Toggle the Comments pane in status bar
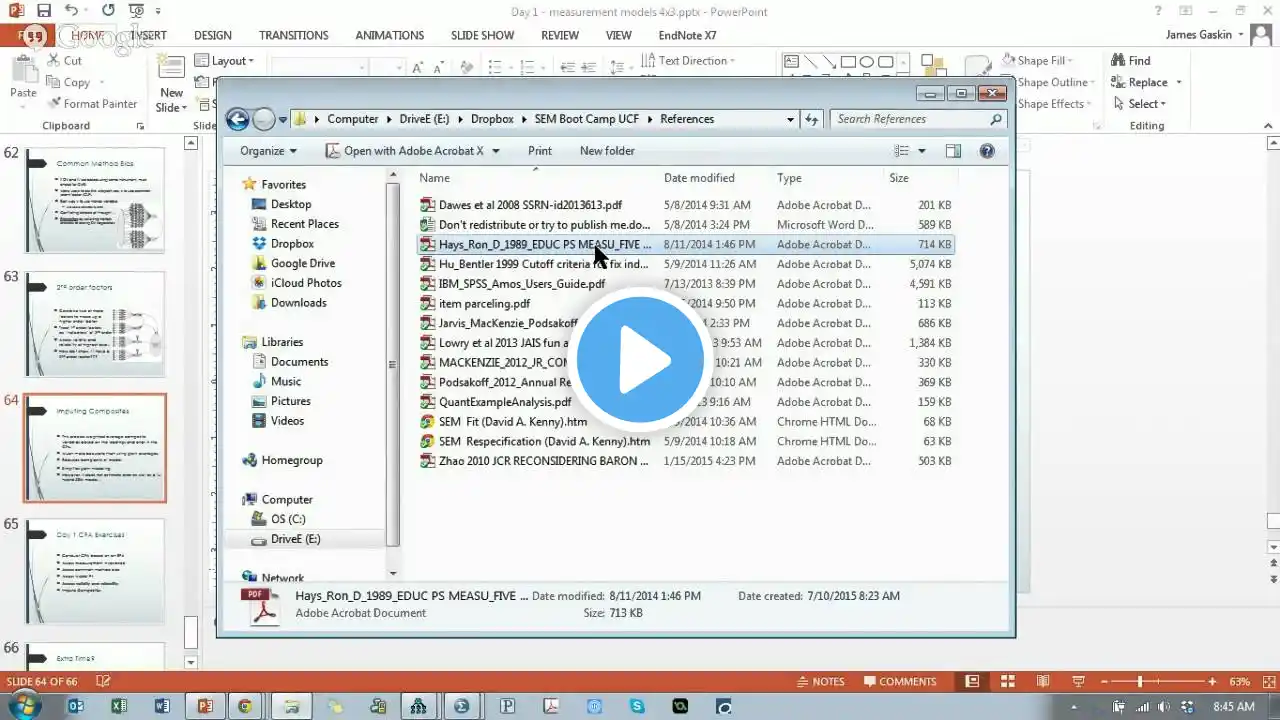Screen dimensions: 1280x720 899,682
